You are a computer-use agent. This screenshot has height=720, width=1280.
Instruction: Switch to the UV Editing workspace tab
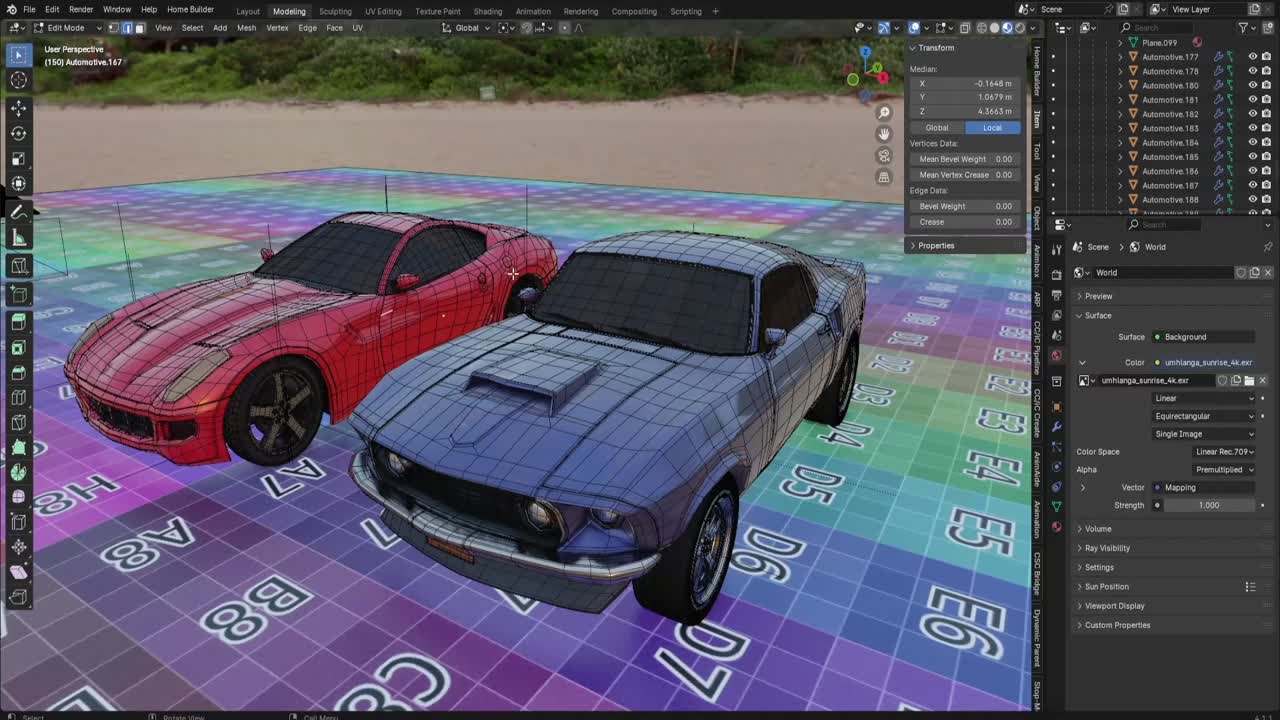(383, 11)
